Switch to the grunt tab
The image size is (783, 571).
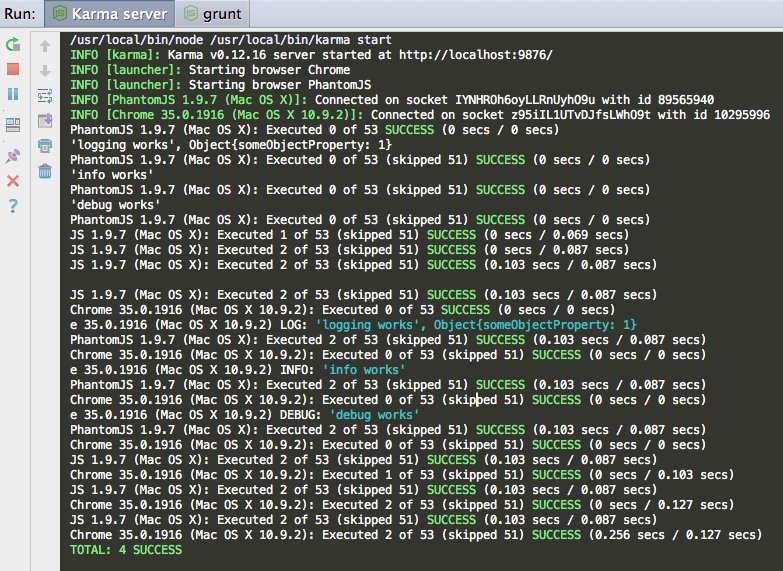tap(213, 14)
